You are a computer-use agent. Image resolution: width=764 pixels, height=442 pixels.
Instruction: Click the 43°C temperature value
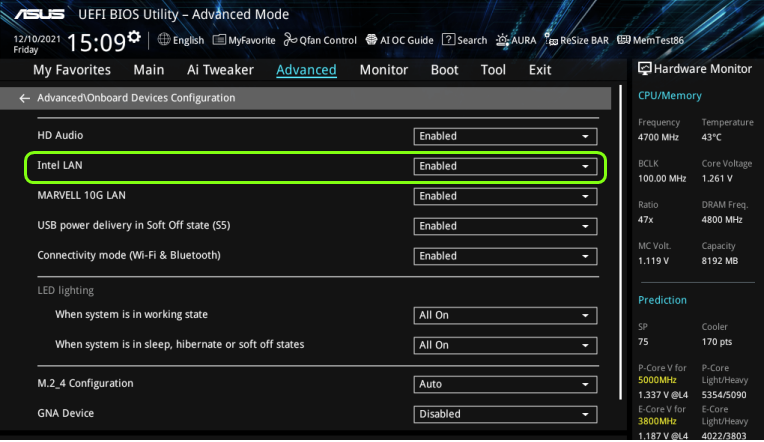711,137
